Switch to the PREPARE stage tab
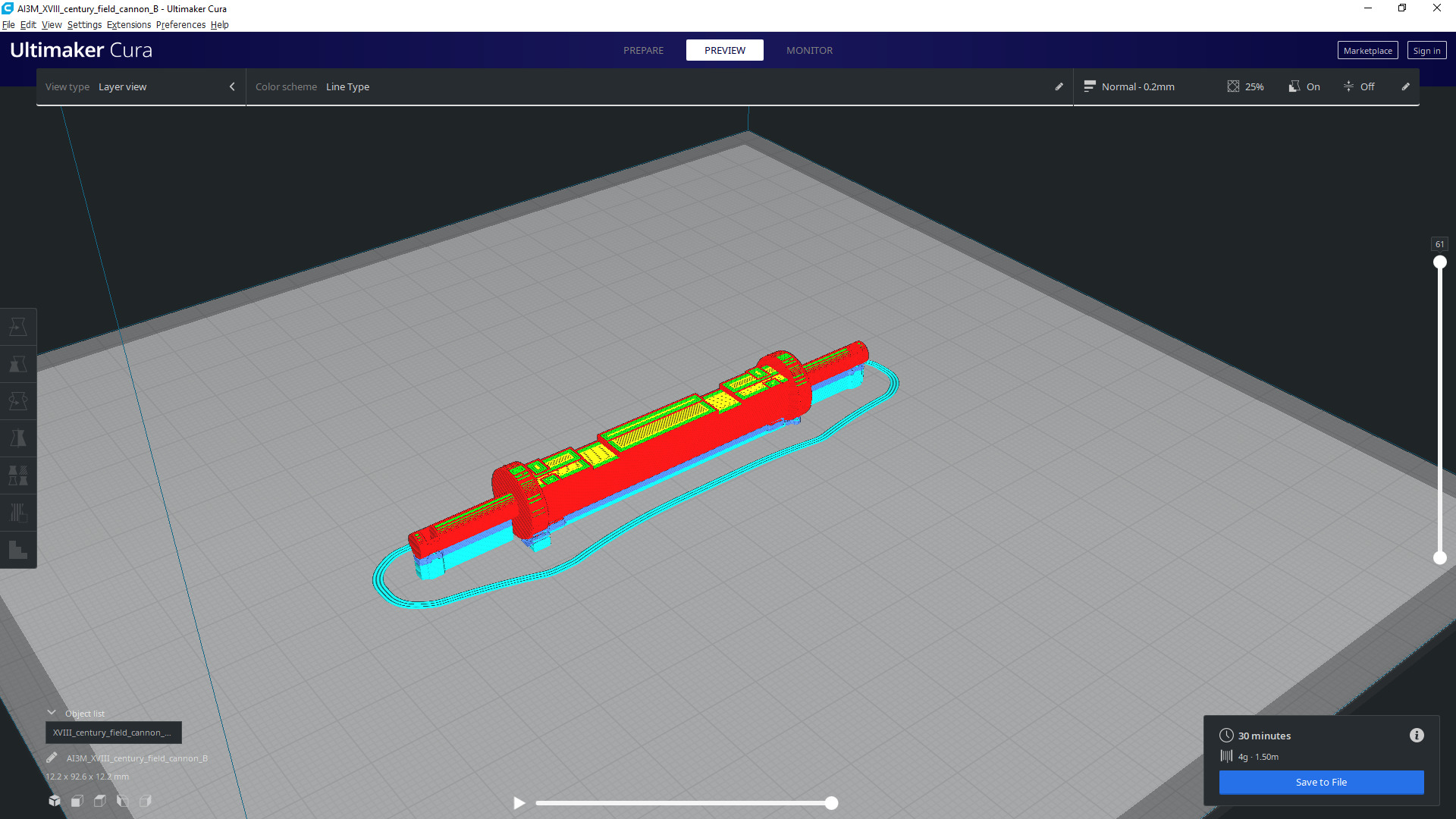The image size is (1456, 819). click(643, 51)
